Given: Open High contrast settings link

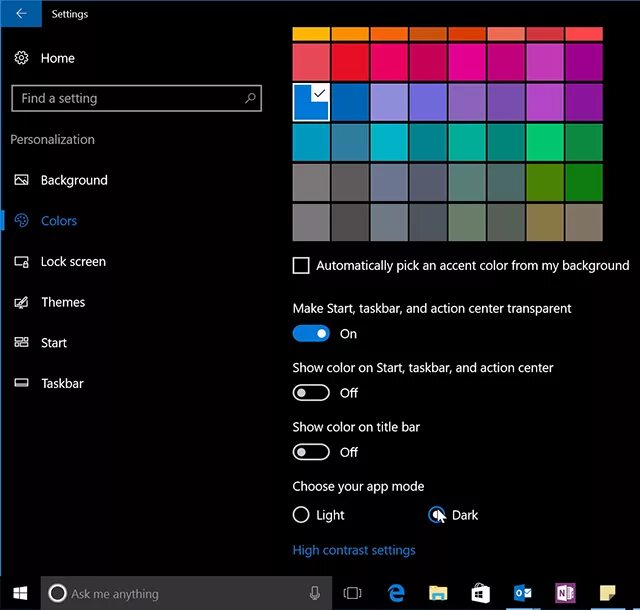Looking at the screenshot, I should (354, 550).
